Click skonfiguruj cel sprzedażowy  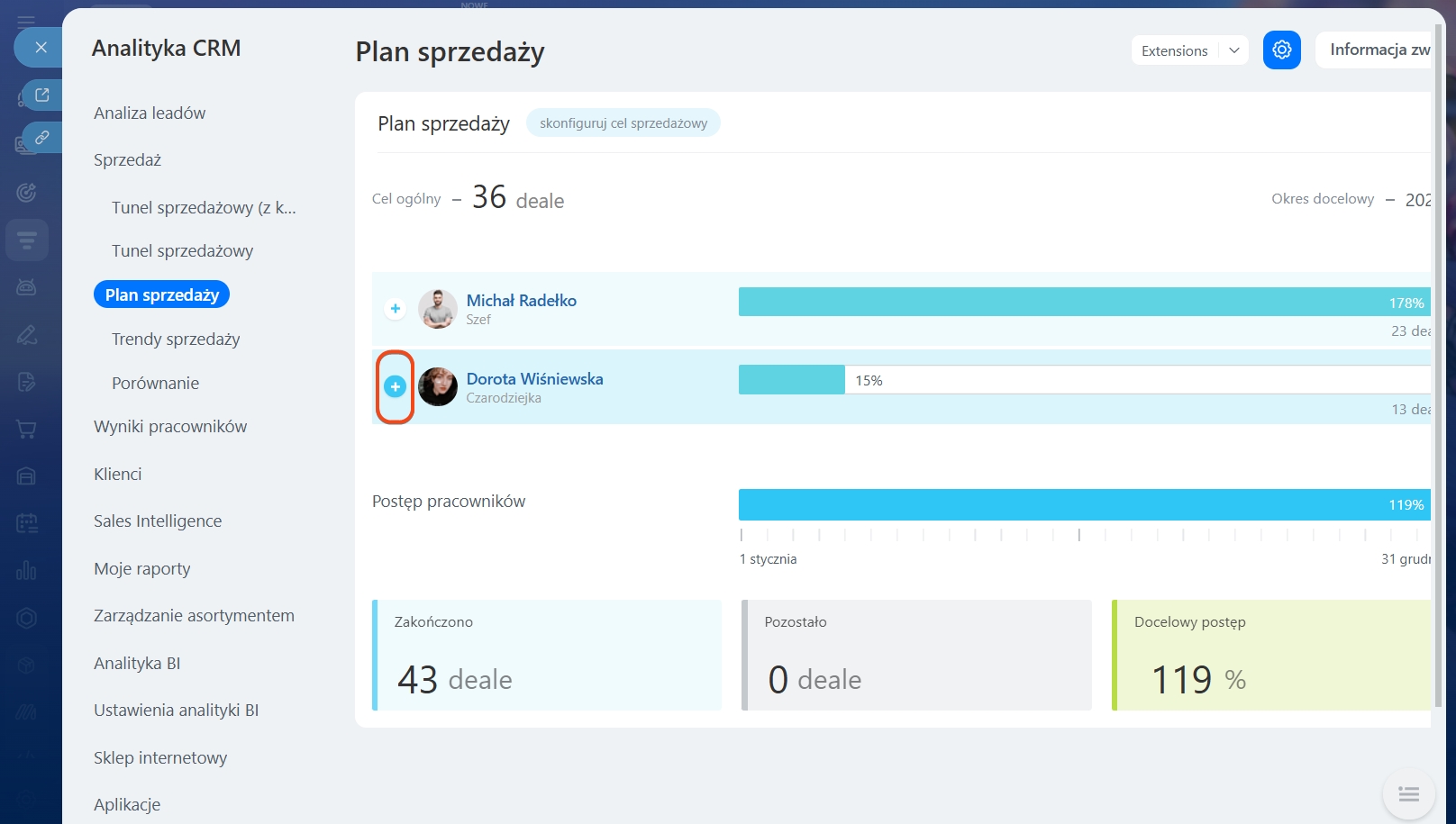[x=623, y=123]
